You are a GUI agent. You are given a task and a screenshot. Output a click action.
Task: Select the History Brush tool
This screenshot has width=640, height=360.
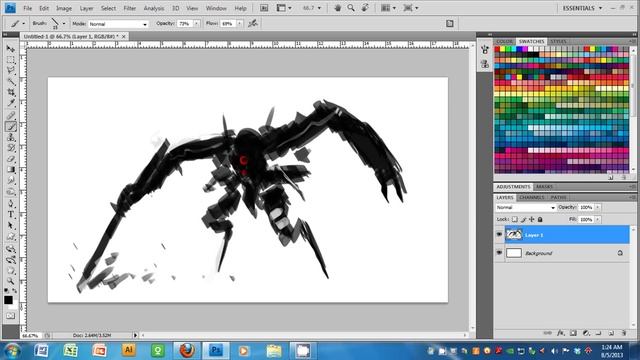click(11, 148)
